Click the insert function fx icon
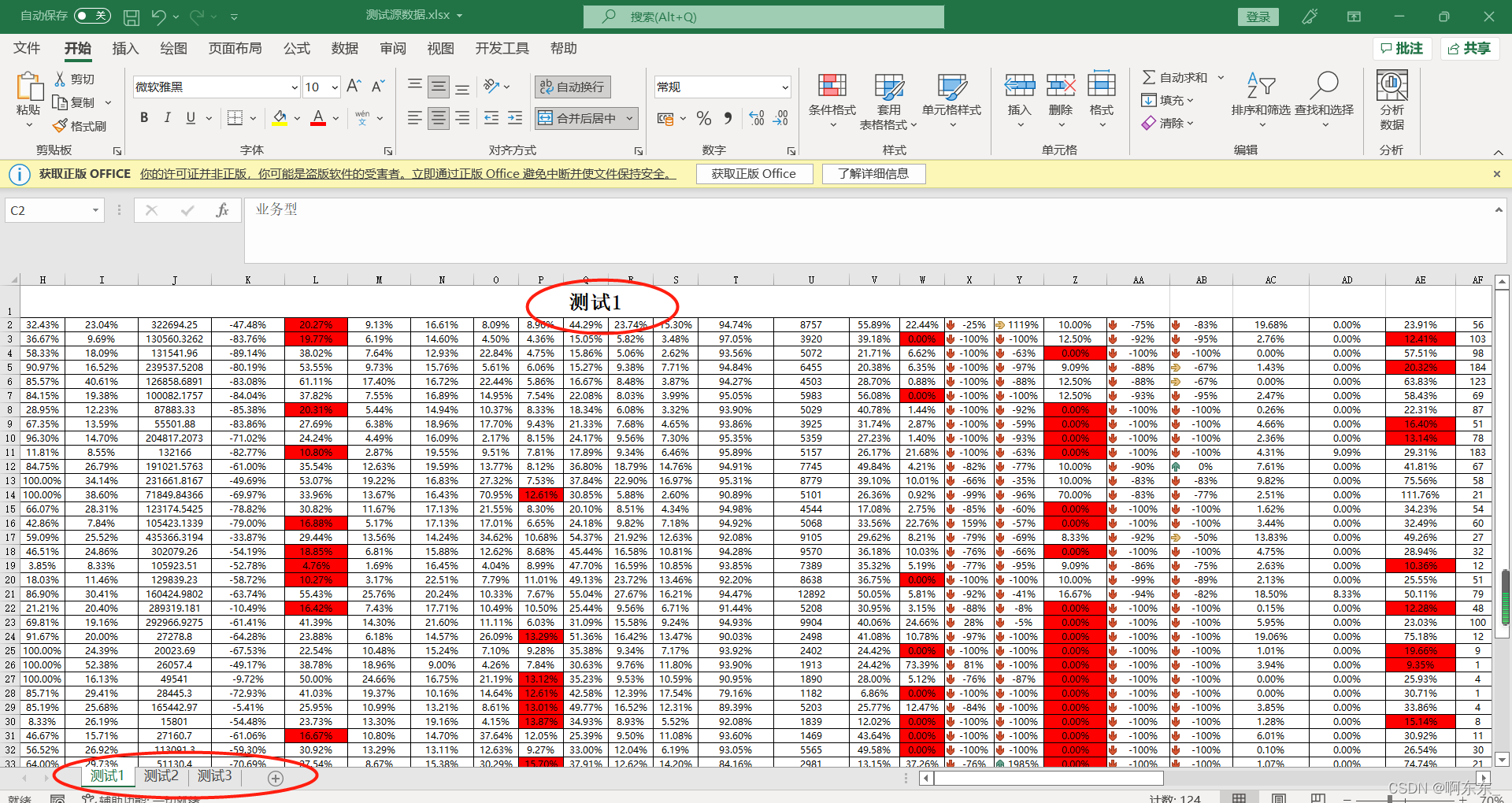This screenshot has width=1512, height=803. tap(222, 210)
